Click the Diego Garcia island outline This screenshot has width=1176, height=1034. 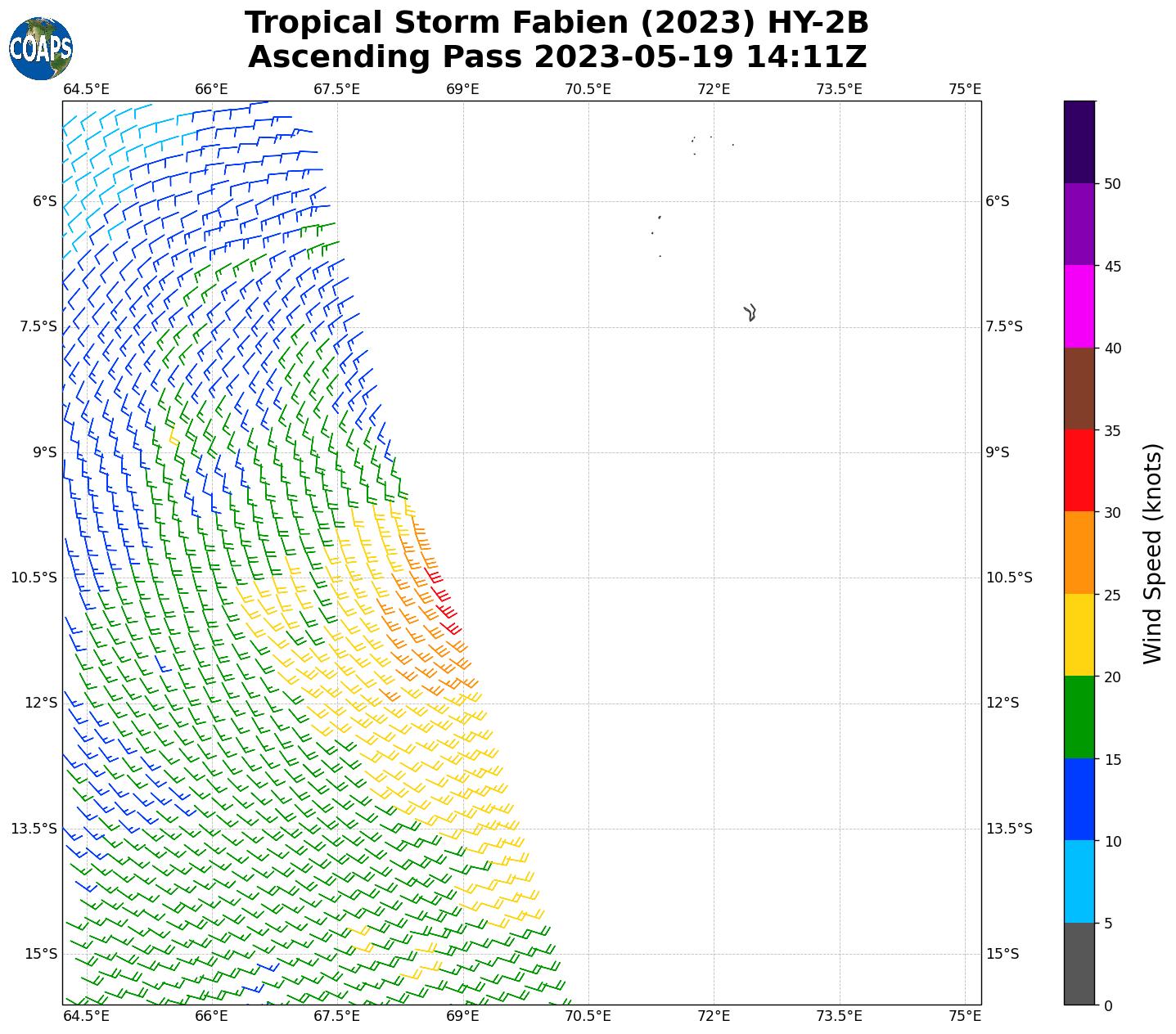750,312
